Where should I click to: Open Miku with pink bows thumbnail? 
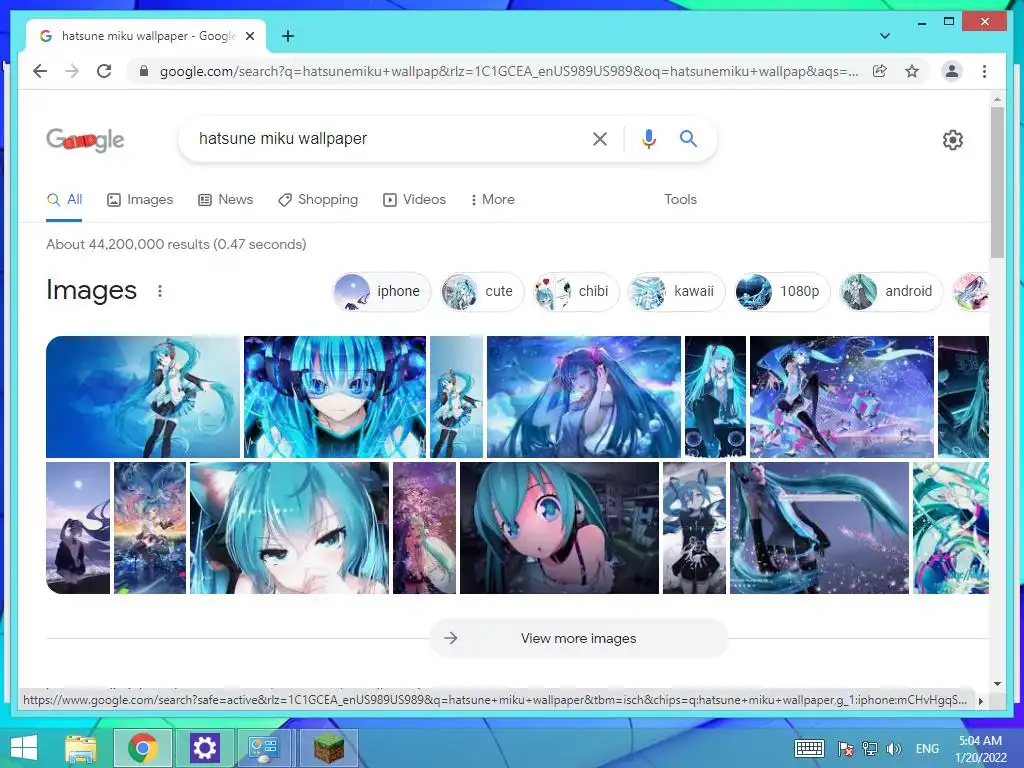coord(584,397)
